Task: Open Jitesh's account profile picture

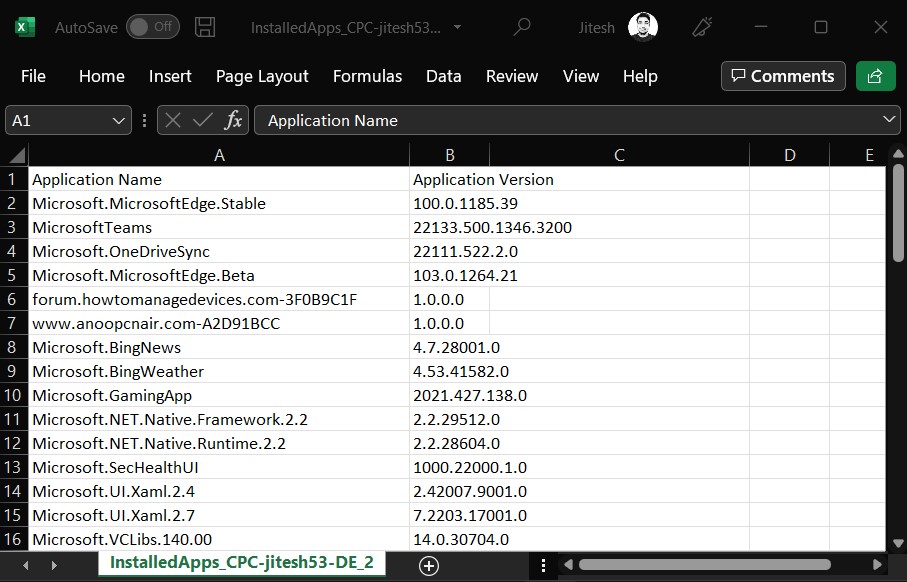Action: pos(643,27)
